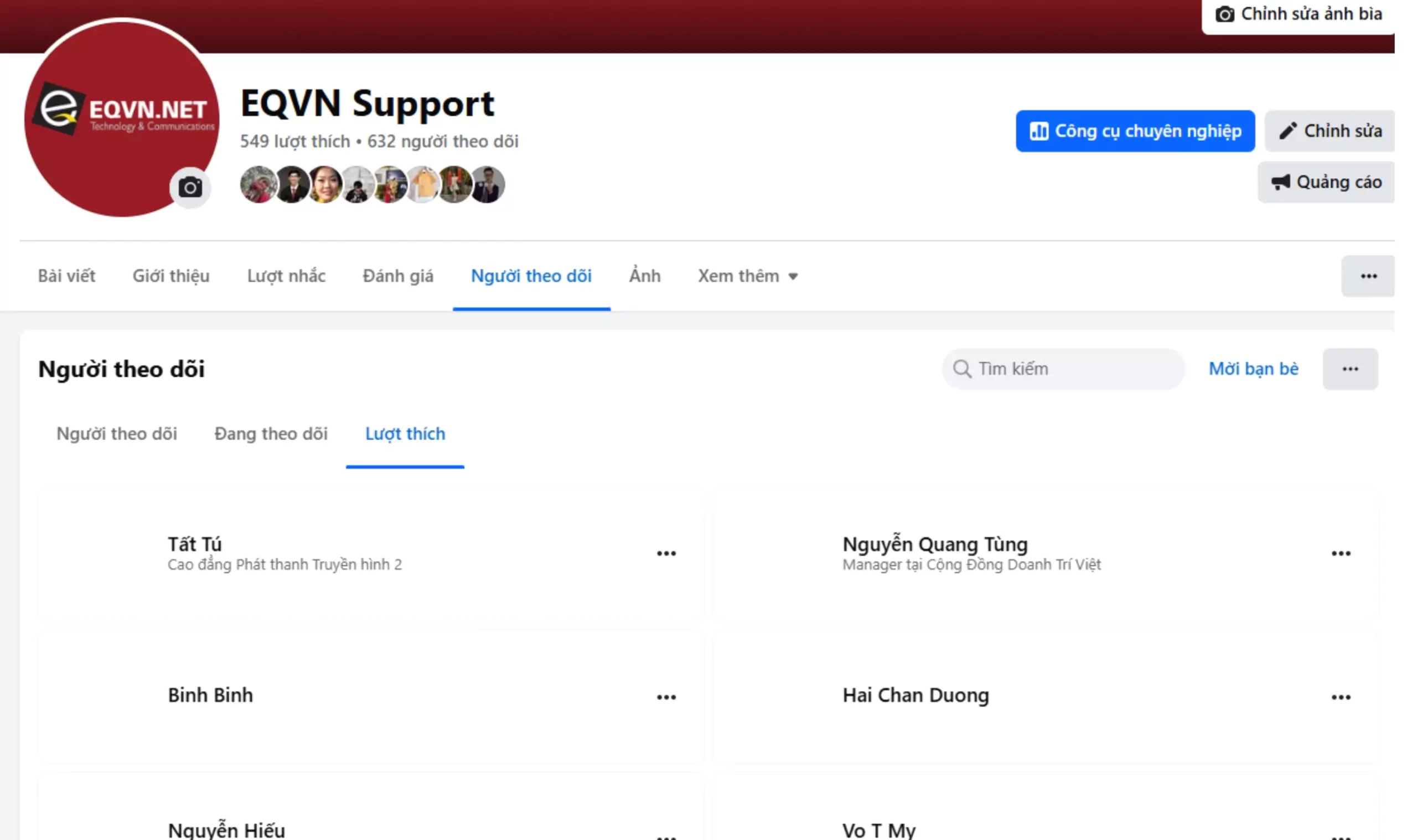Select the Đang theo dõi sub-tab
1417x840 pixels.
coord(271,434)
